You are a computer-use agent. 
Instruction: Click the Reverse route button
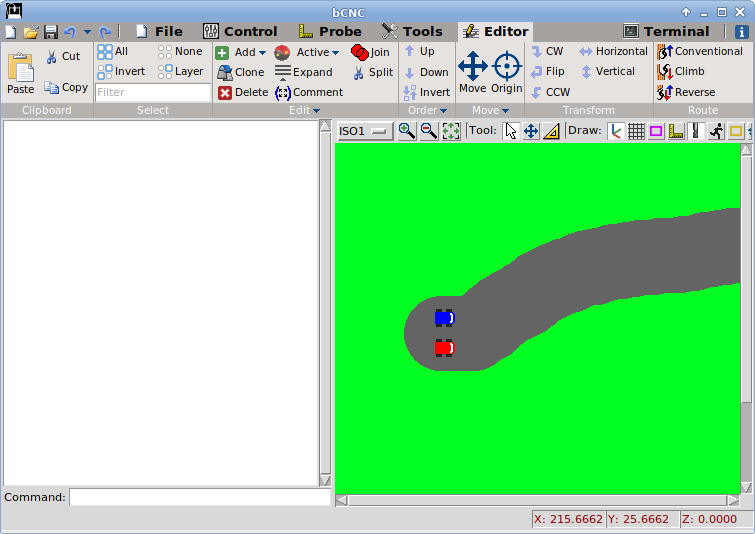point(686,92)
